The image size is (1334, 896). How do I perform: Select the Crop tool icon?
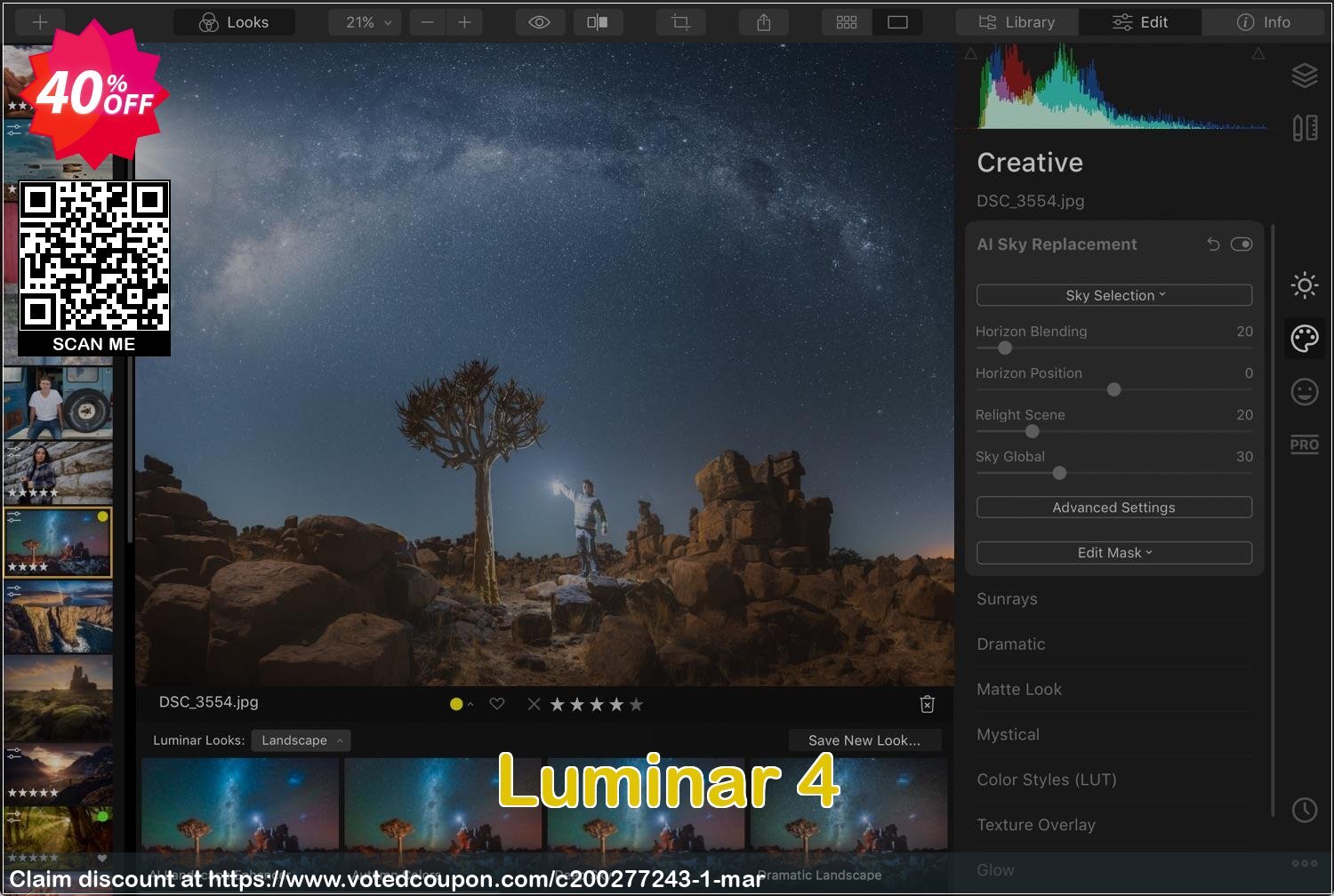pos(680,22)
